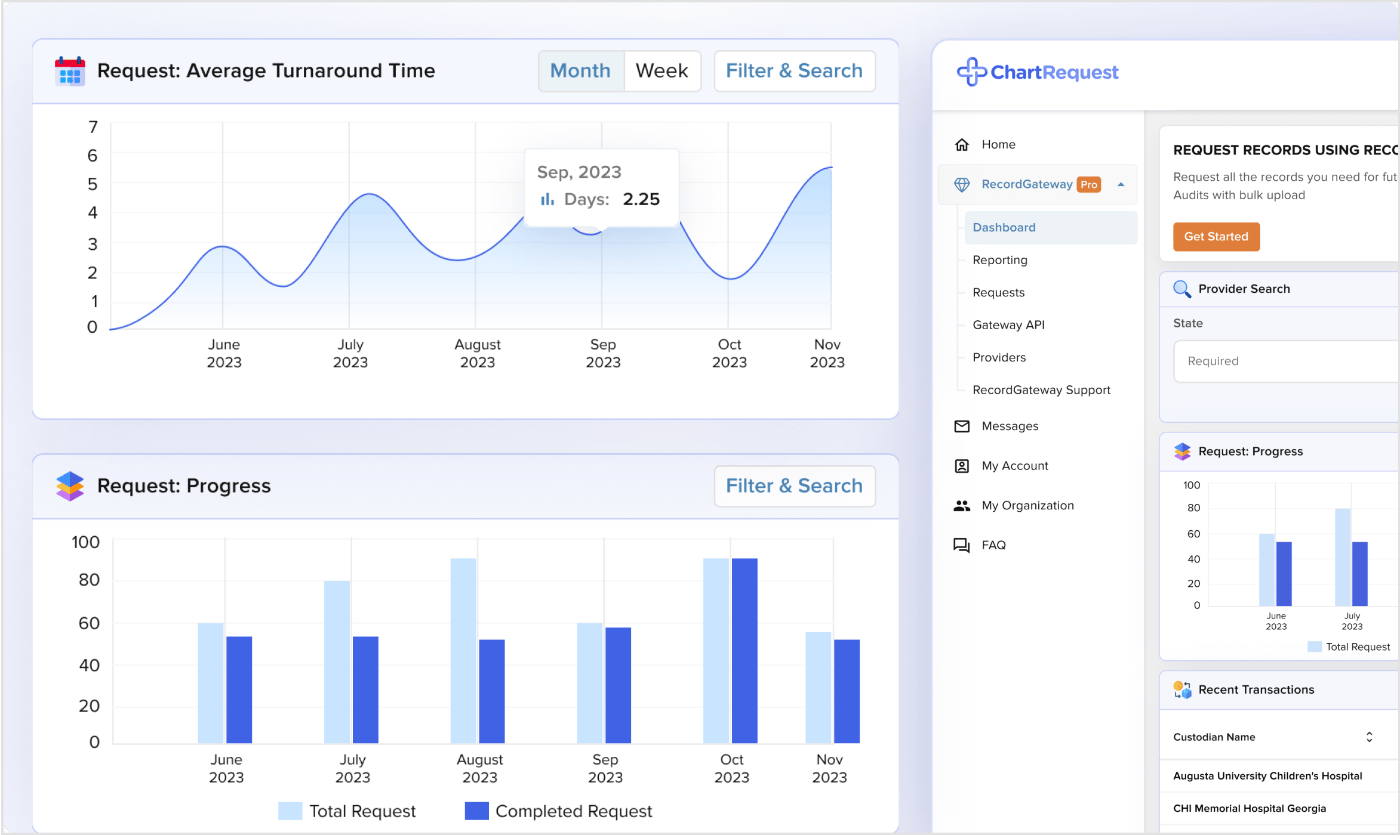Sort by Custodian Name column arrows

point(1369,737)
